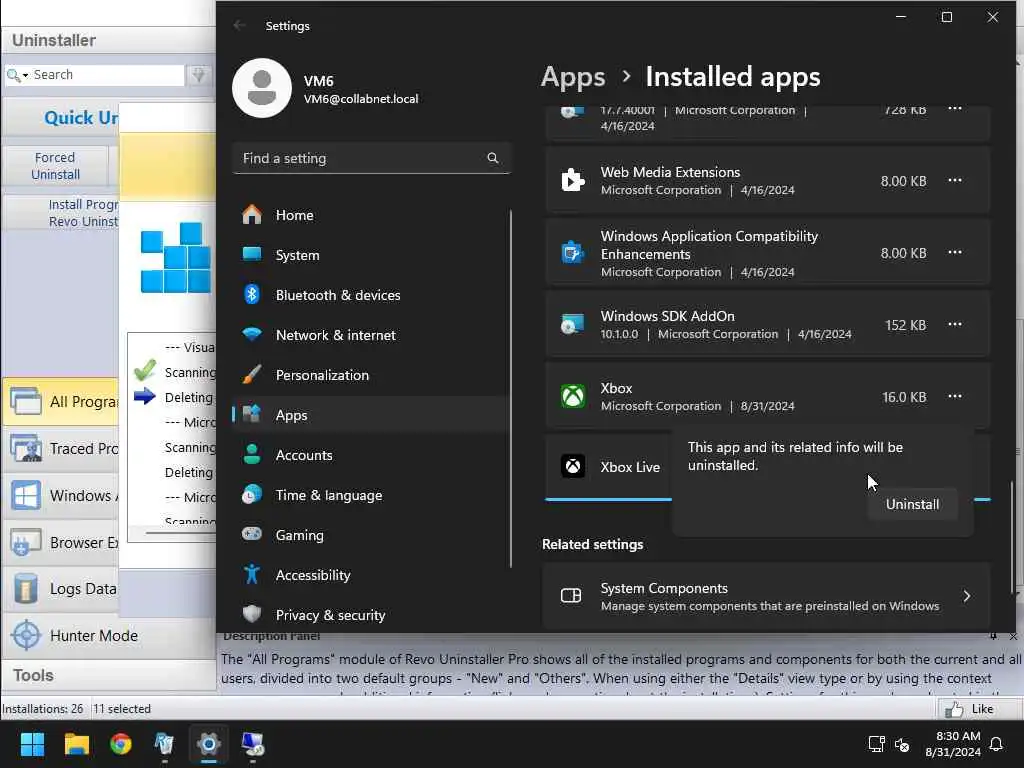This screenshot has height=768, width=1024.
Task: Open the Home settings page
Action: click(371, 215)
